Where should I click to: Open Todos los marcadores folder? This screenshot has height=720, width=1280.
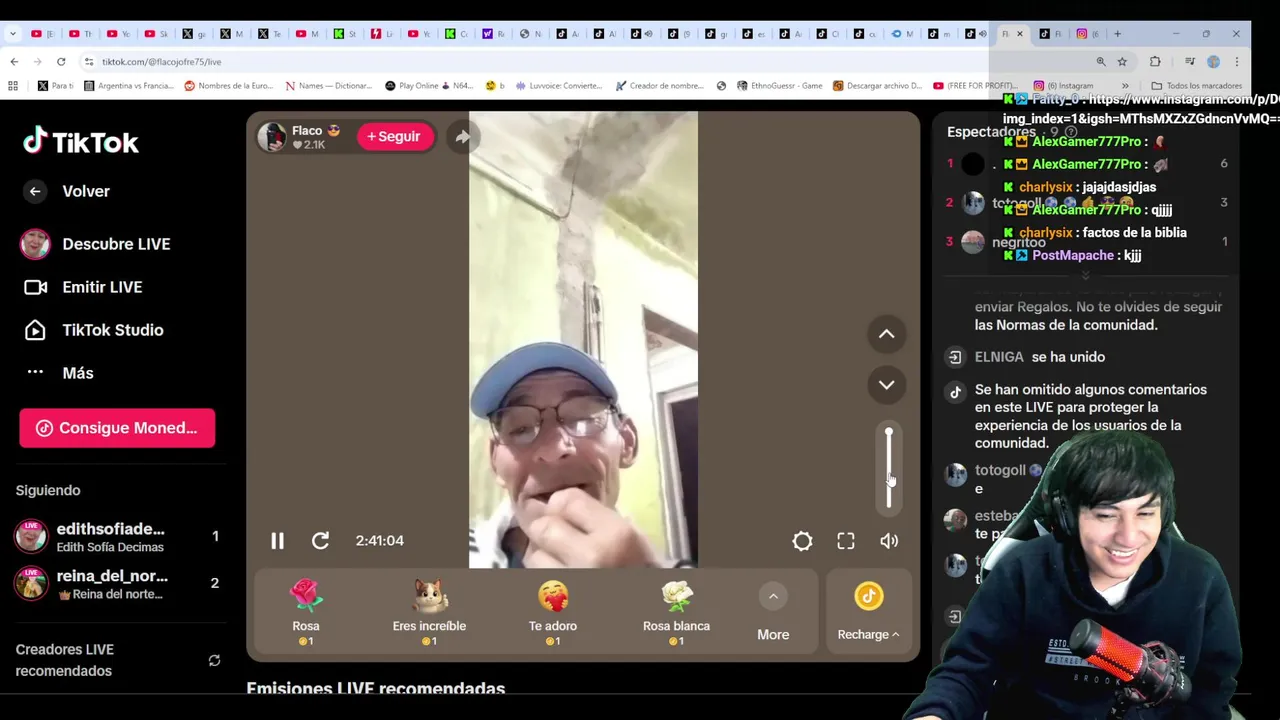[x=1196, y=86]
